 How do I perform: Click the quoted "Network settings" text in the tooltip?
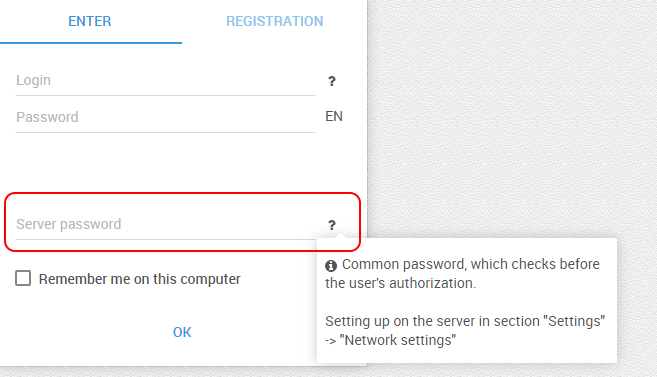click(x=398, y=340)
